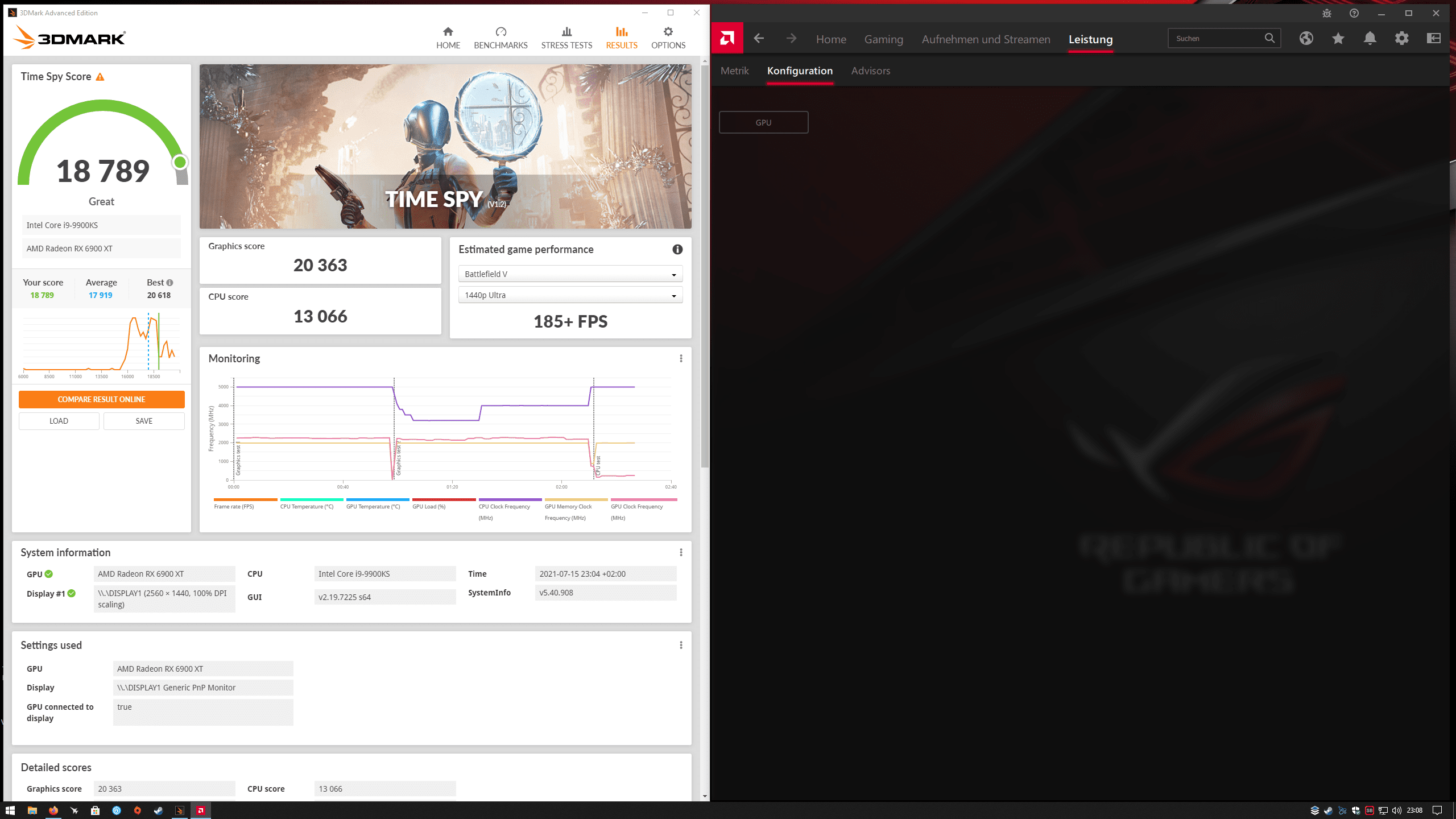This screenshot has height=819, width=1456.
Task: Switch to the Metrik tab
Action: pos(734,71)
